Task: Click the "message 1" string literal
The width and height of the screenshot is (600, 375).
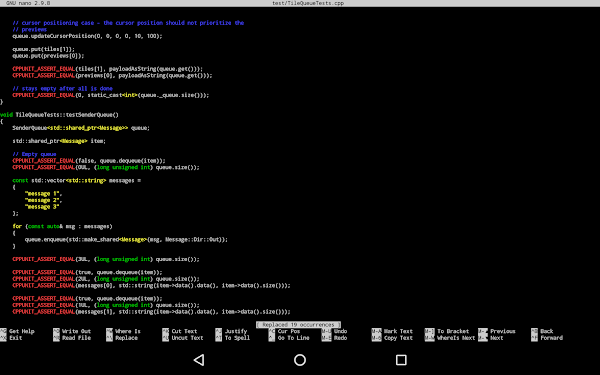Action: click(x=42, y=194)
